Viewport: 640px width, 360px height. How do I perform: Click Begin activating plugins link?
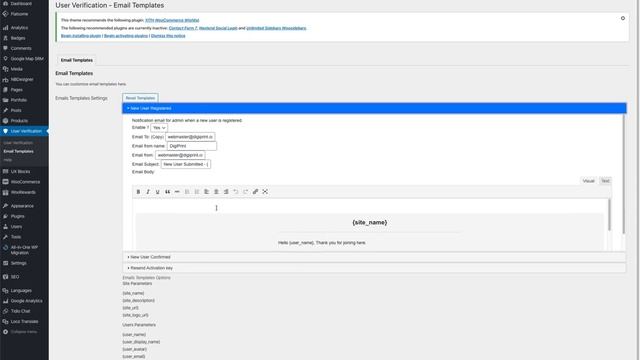[x=126, y=36]
